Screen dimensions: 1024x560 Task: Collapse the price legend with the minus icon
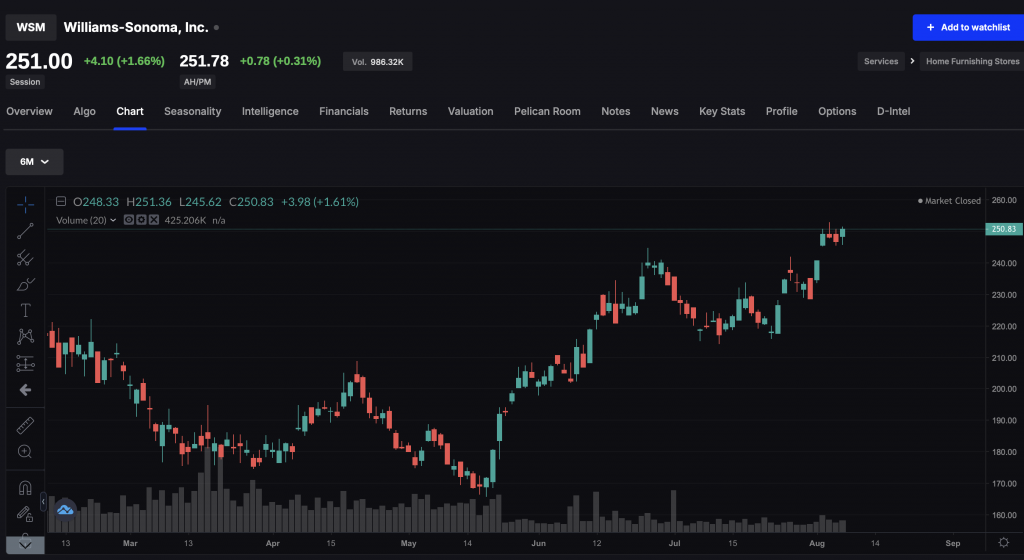[61, 202]
